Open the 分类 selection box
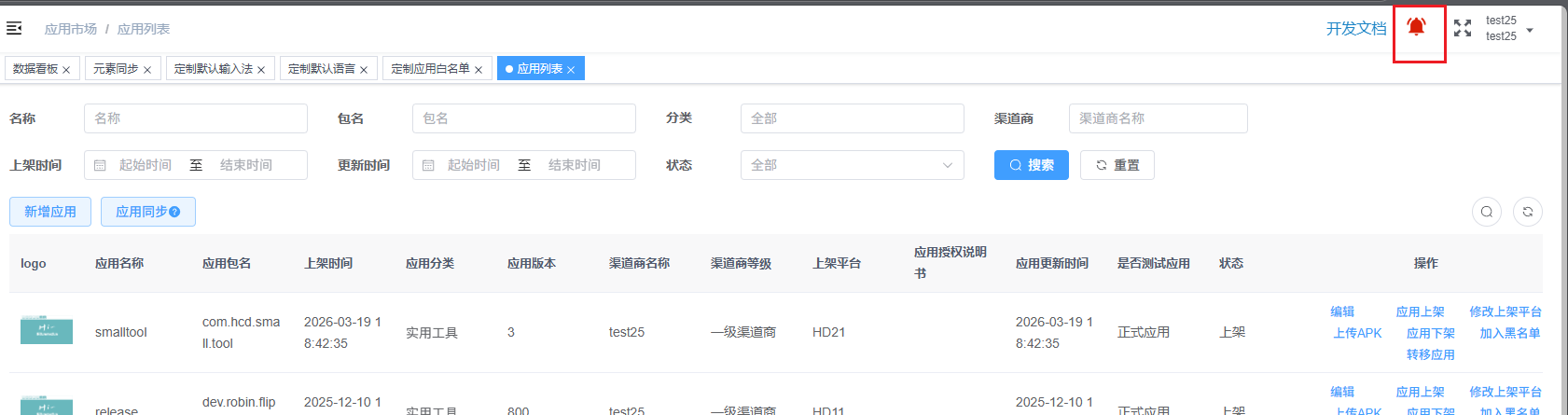The image size is (1568, 415). [853, 118]
